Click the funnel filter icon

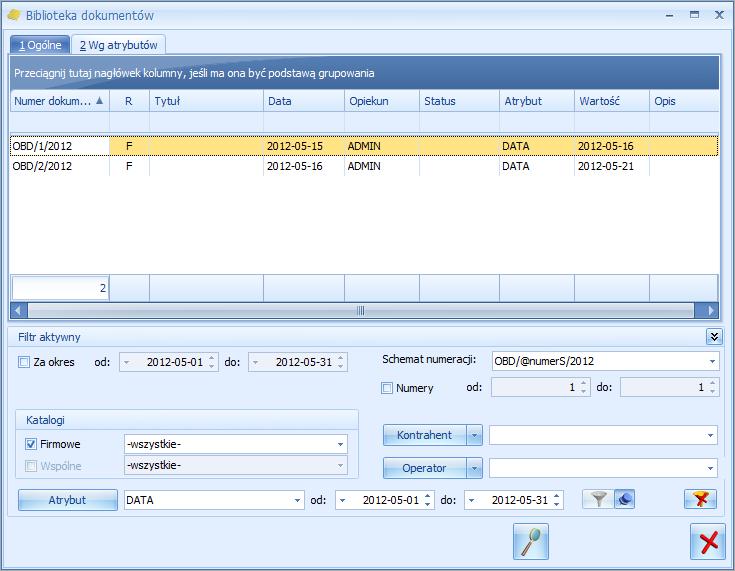pyautogui.click(x=598, y=499)
